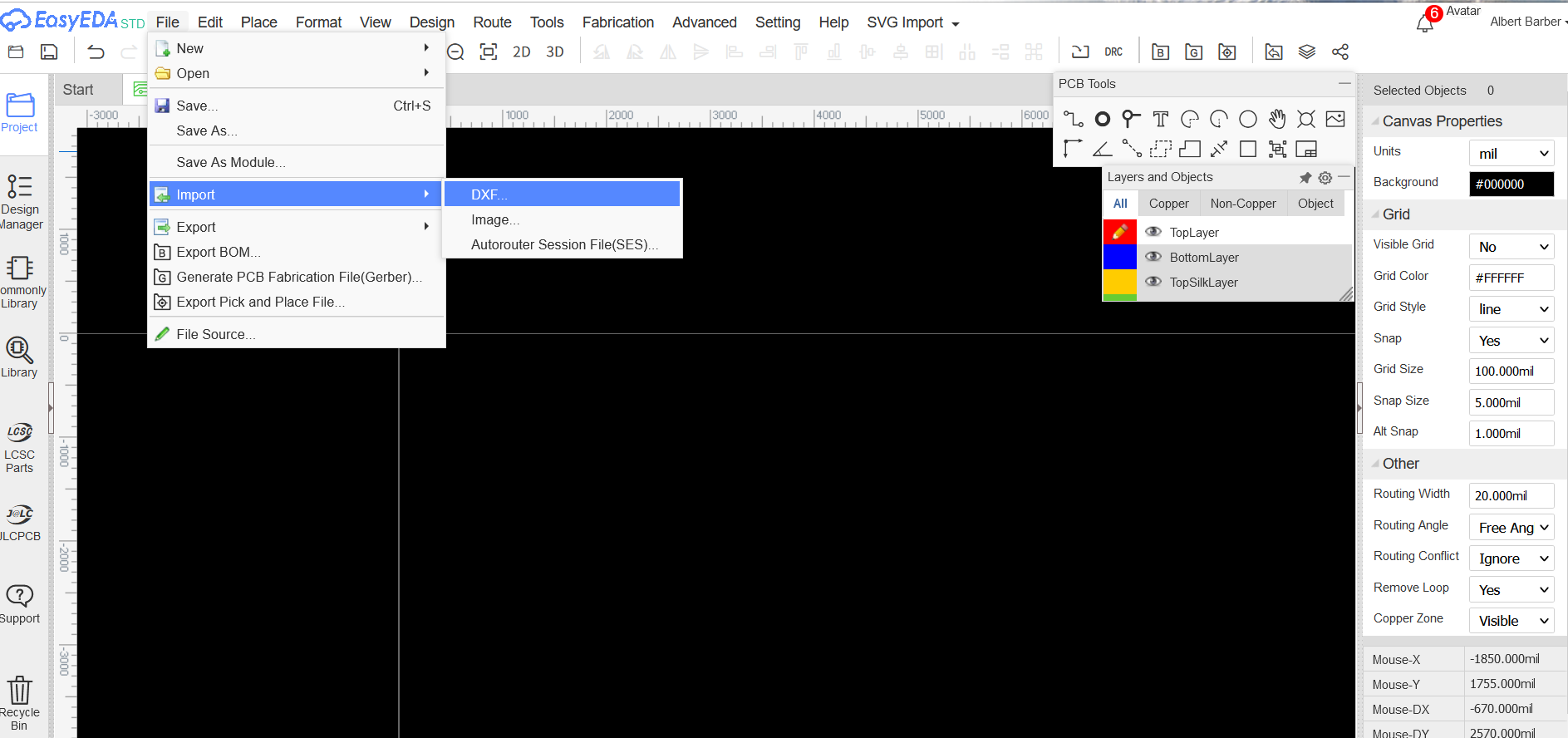Screen dimensions: 1568x738
Task: Open the Fabrication menu
Action: [x=618, y=22]
